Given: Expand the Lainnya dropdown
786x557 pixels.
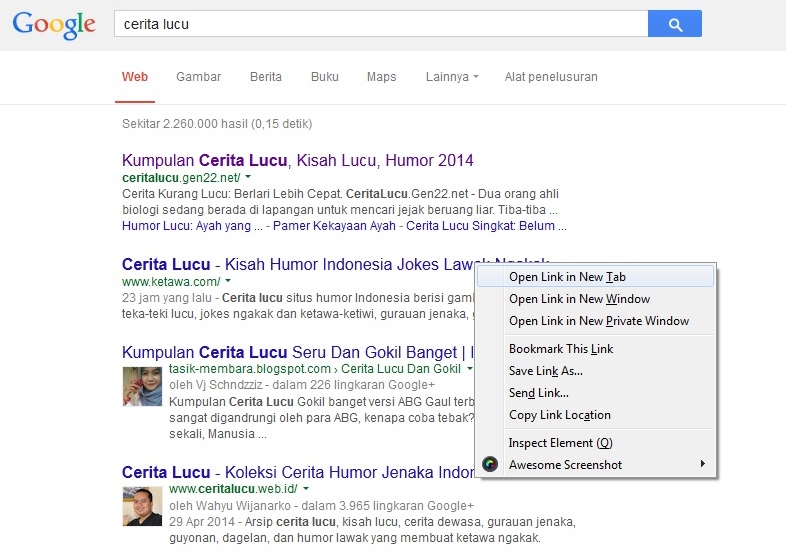Looking at the screenshot, I should pyautogui.click(x=452, y=77).
